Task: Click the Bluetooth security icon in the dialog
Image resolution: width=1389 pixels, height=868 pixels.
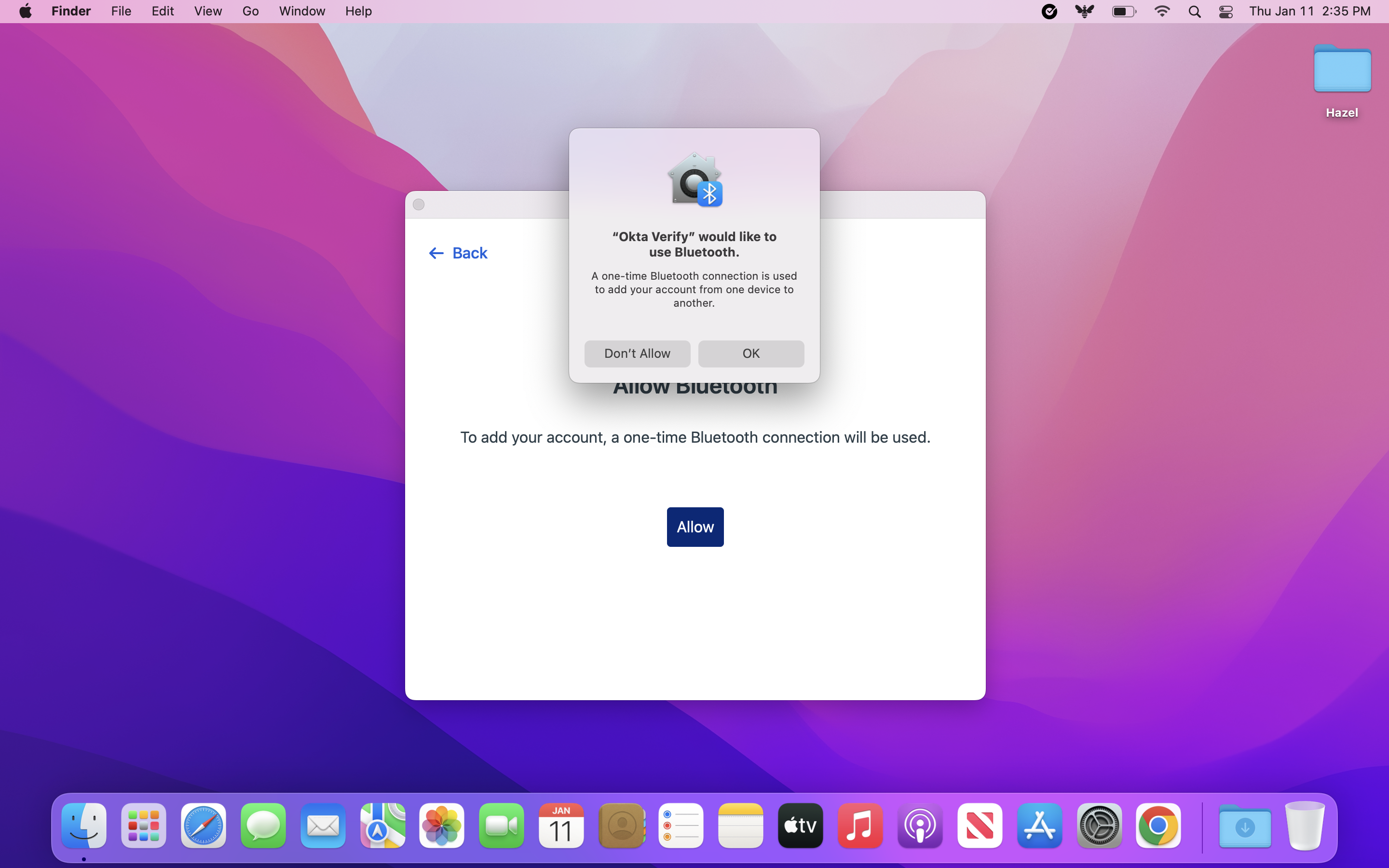Action: 694,180
